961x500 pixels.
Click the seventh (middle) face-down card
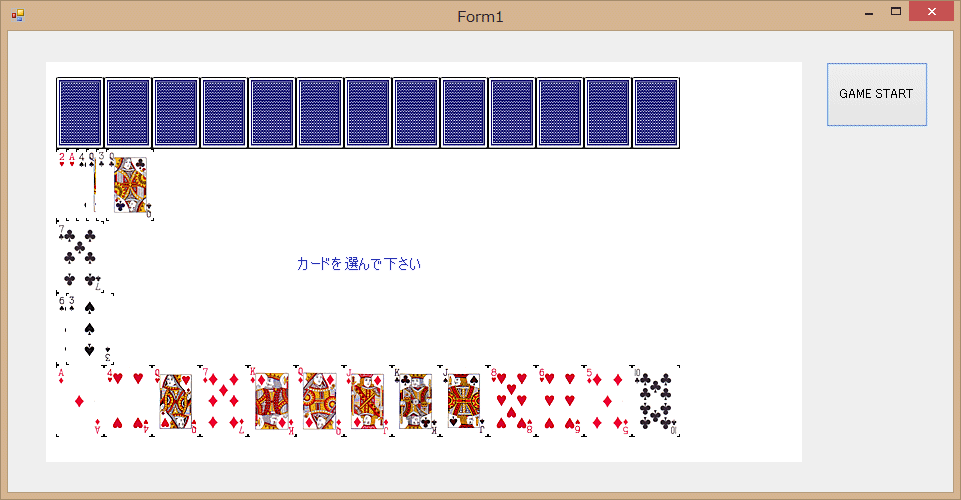[x=368, y=113]
